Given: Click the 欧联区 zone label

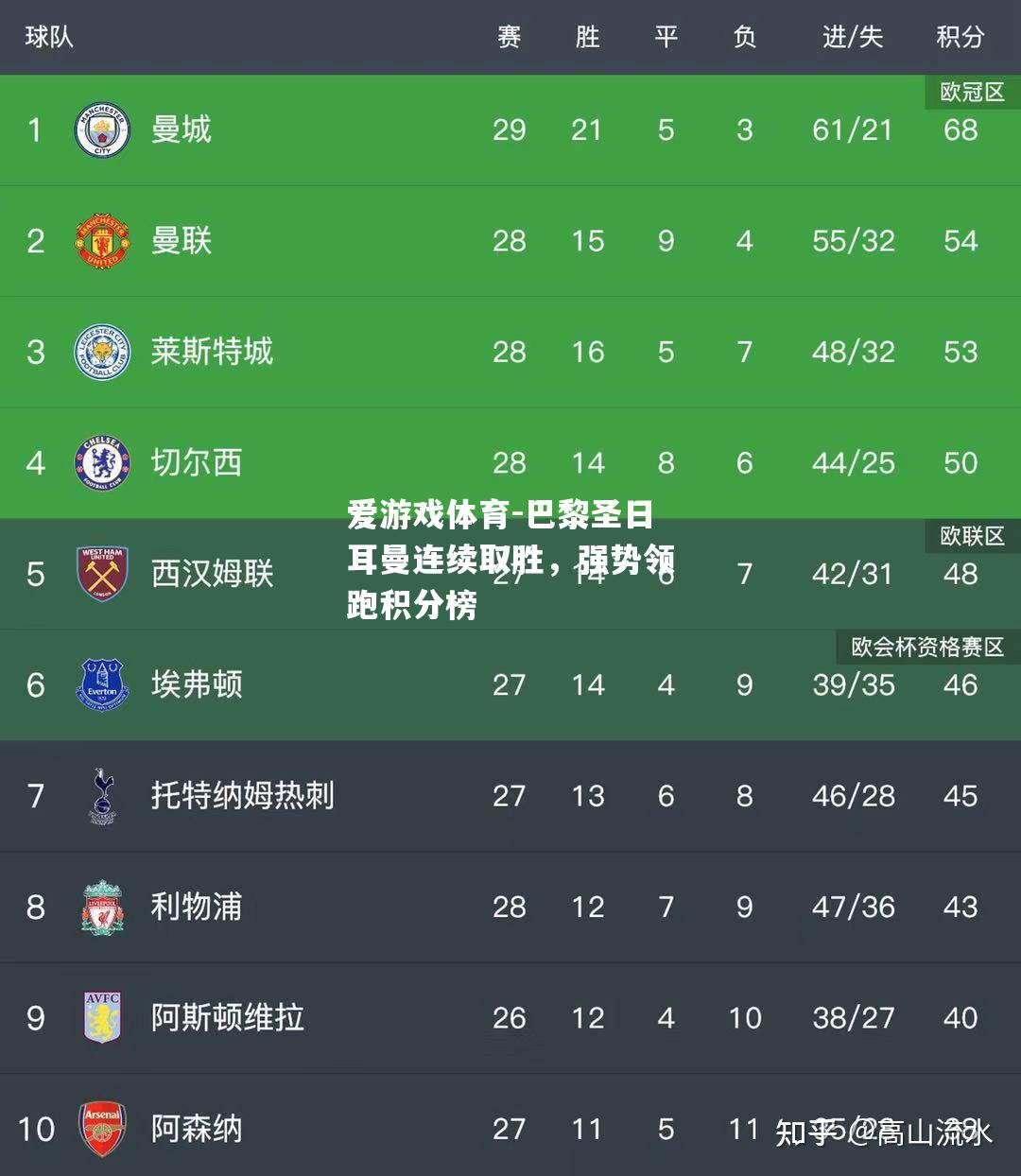Looking at the screenshot, I should (972, 536).
